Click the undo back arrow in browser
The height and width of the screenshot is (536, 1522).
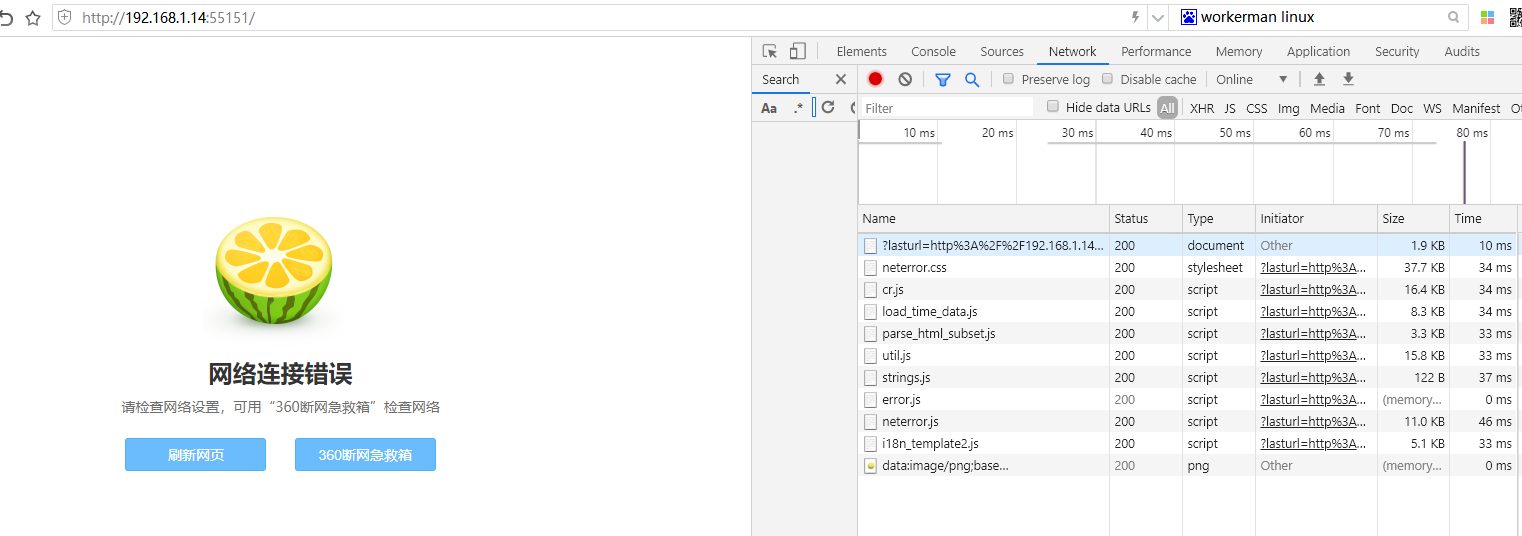6,18
